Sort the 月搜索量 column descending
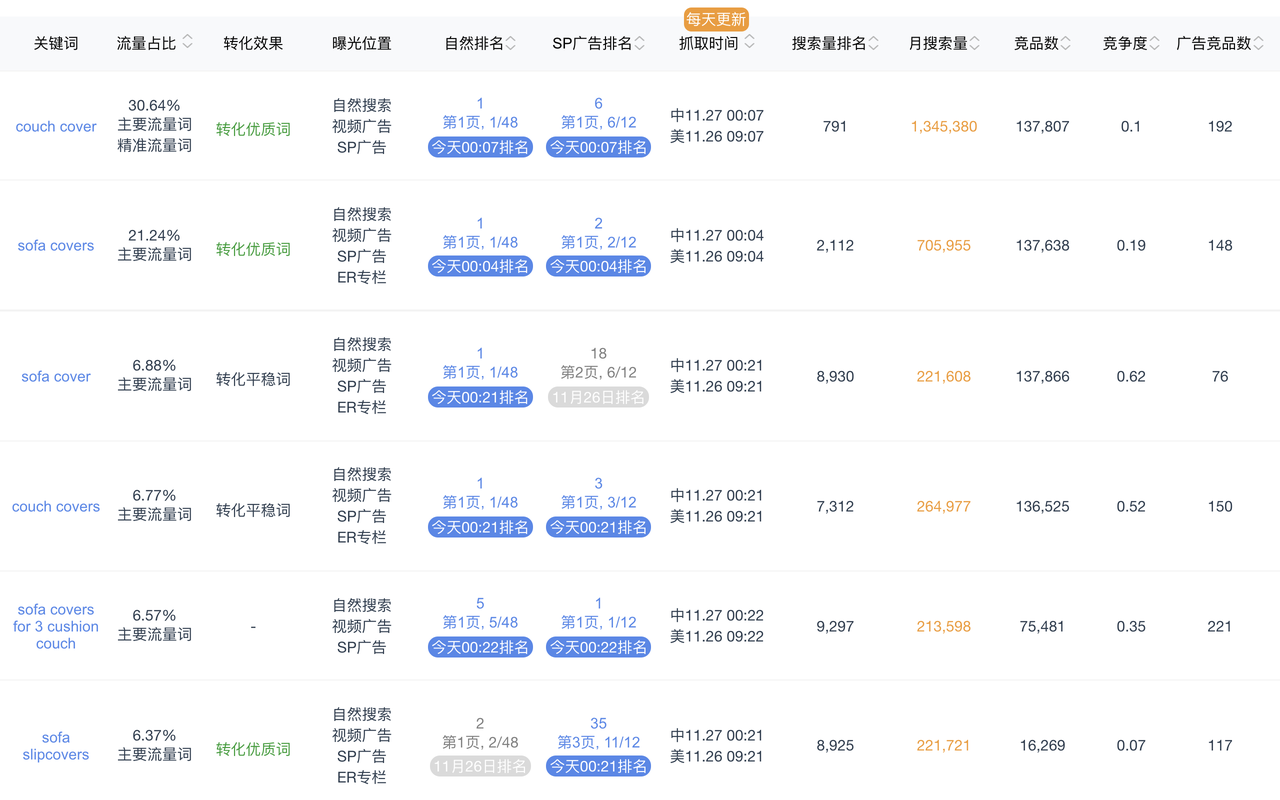 975,44
